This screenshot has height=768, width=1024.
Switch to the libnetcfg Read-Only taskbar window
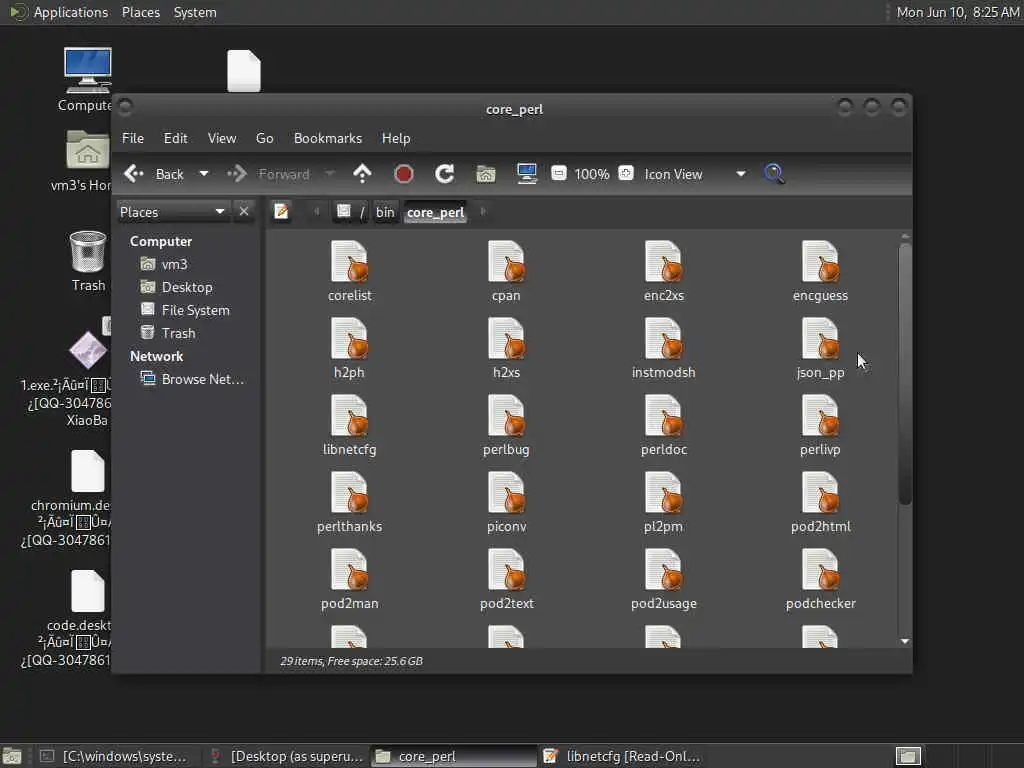pos(622,756)
